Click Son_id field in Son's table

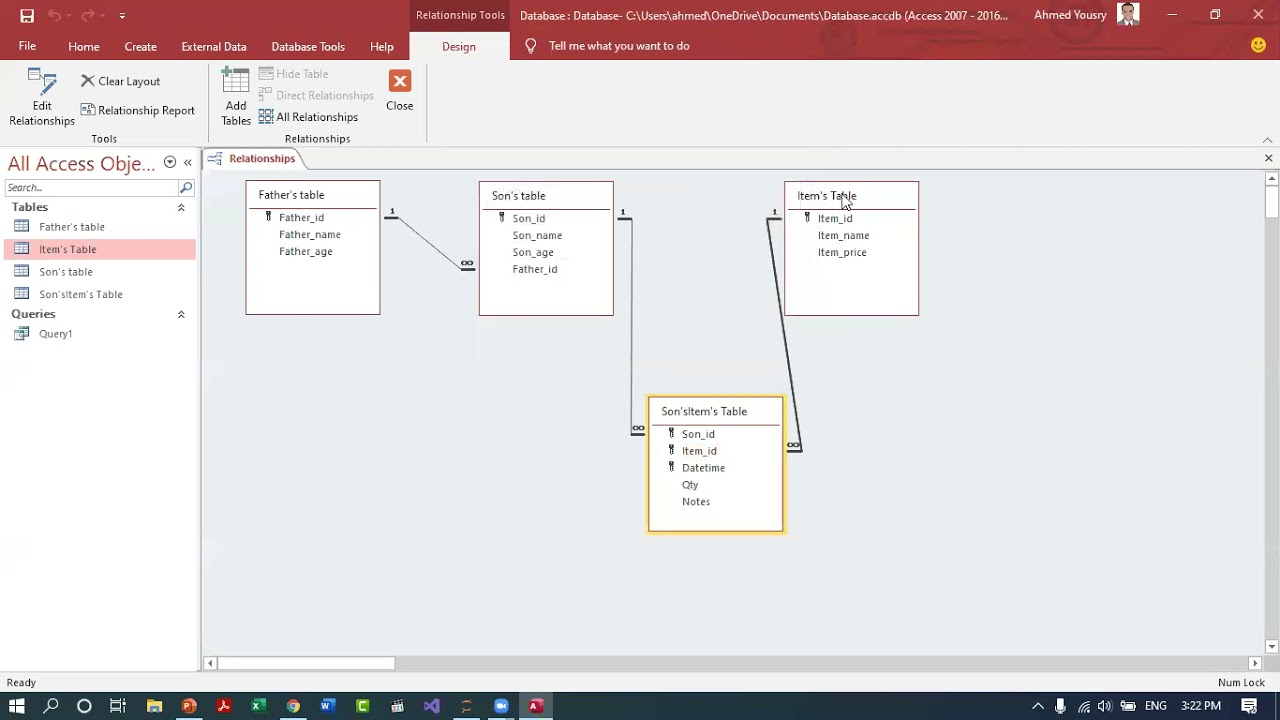tap(529, 219)
